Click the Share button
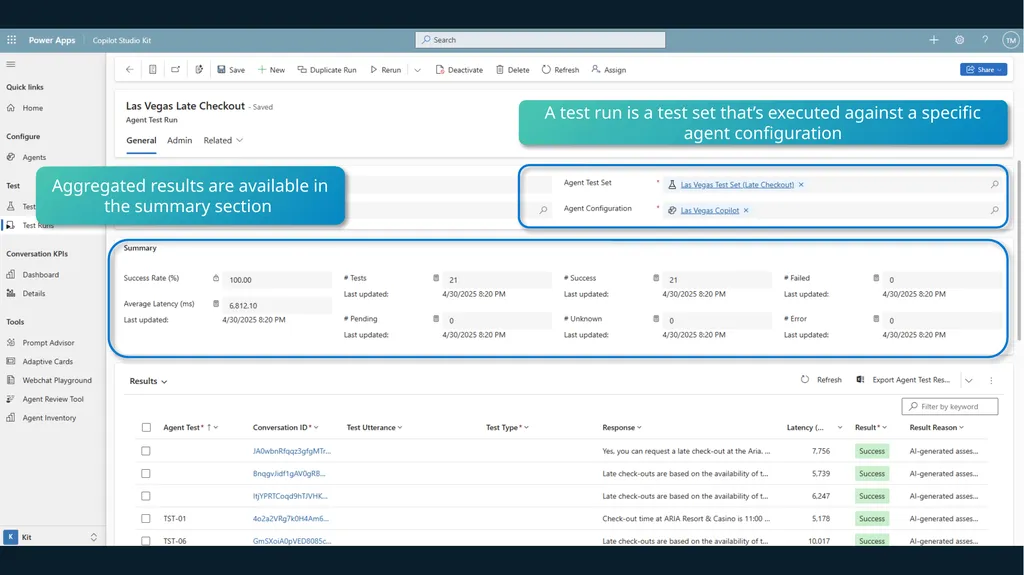Screen dimensions: 1024x575 (x=983, y=69)
